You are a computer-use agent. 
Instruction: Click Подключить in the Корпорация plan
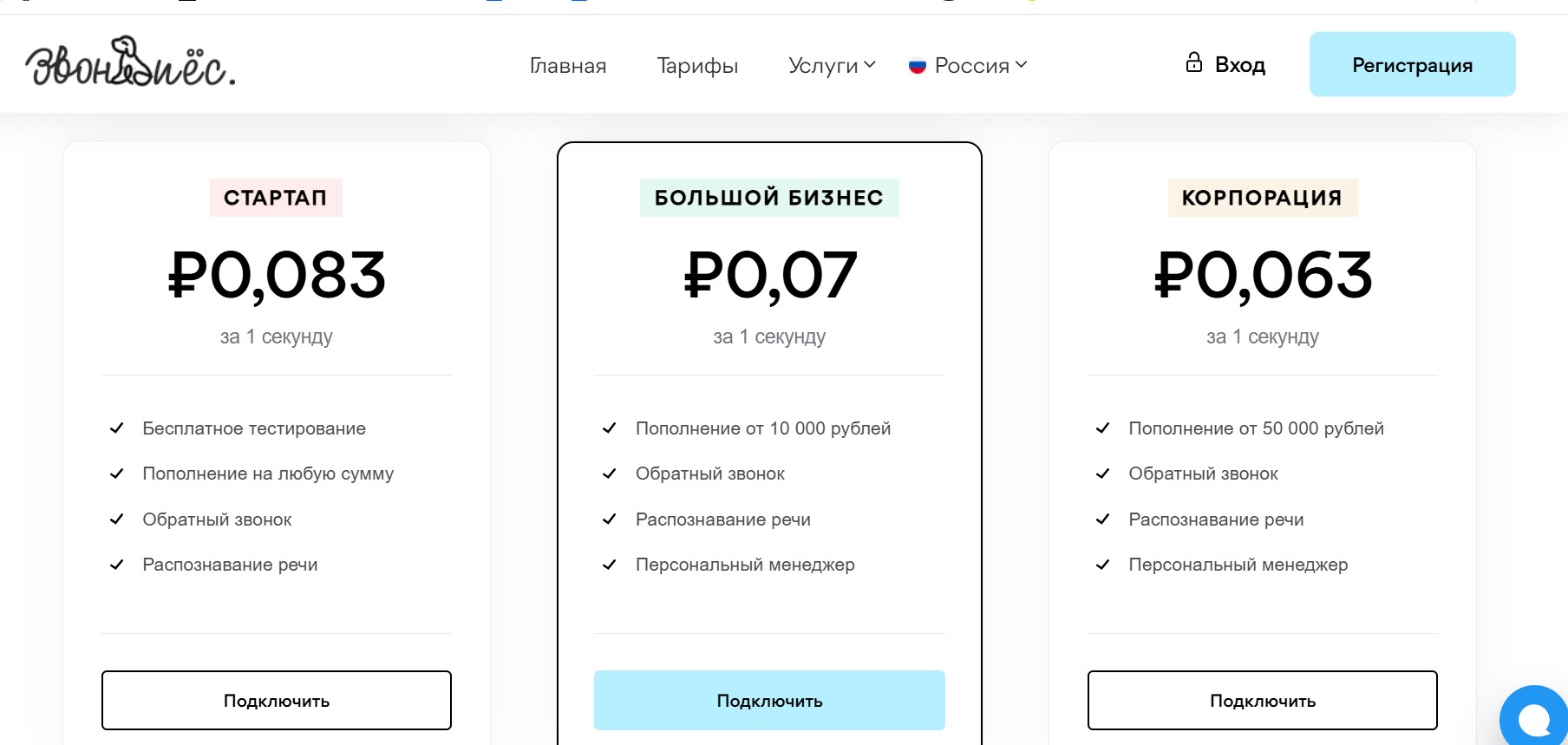pyautogui.click(x=1262, y=700)
